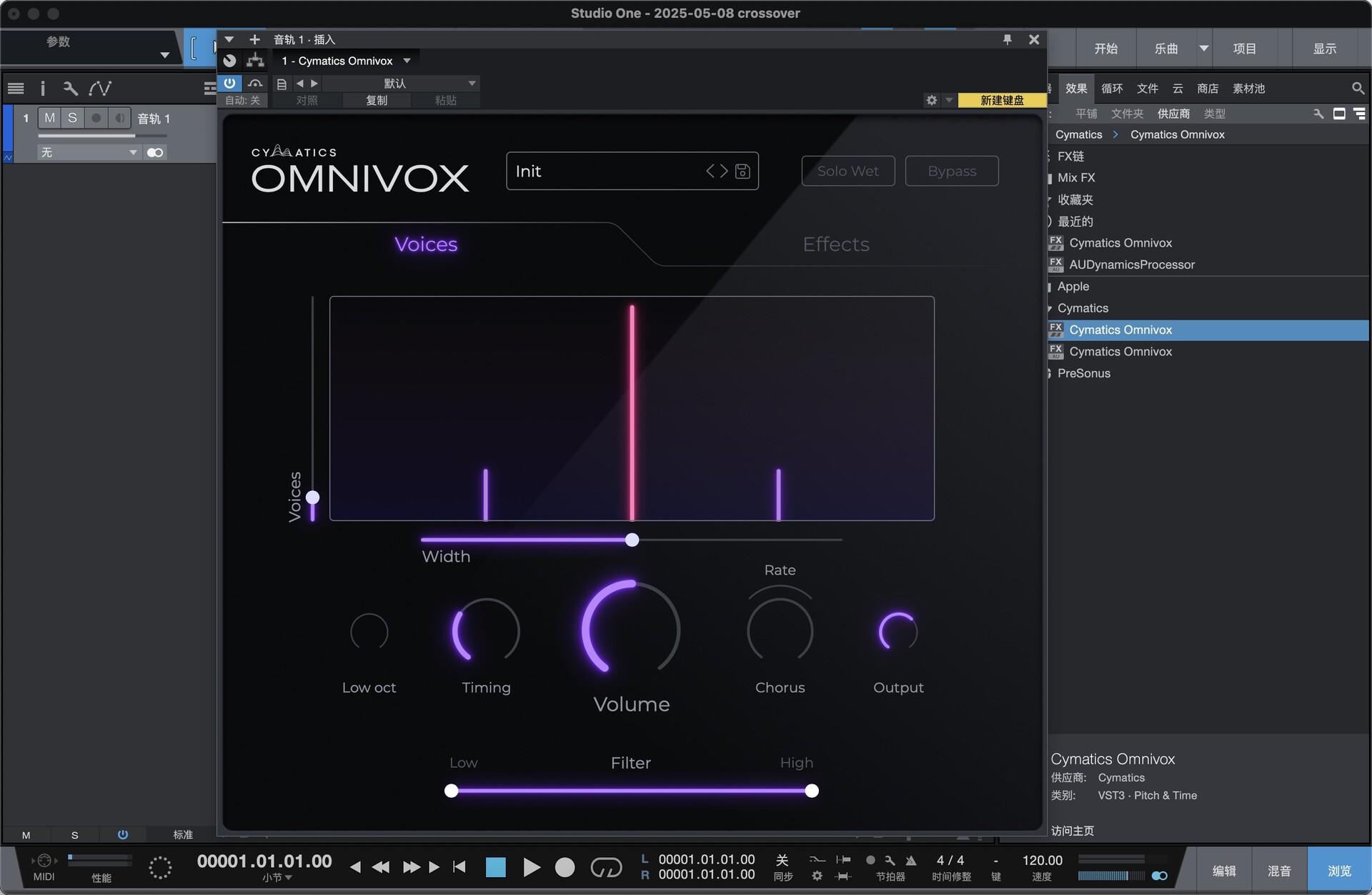Open the 乐曲 dropdown arrow

pyautogui.click(x=1203, y=49)
